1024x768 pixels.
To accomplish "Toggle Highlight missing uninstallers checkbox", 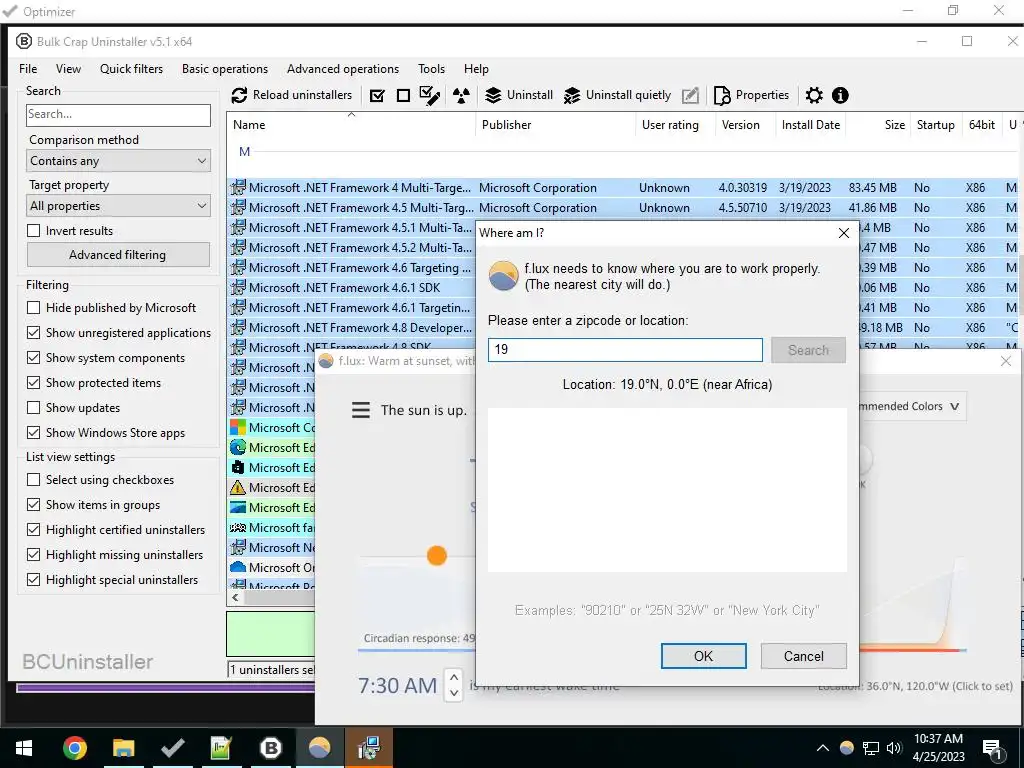I will click(x=33, y=554).
